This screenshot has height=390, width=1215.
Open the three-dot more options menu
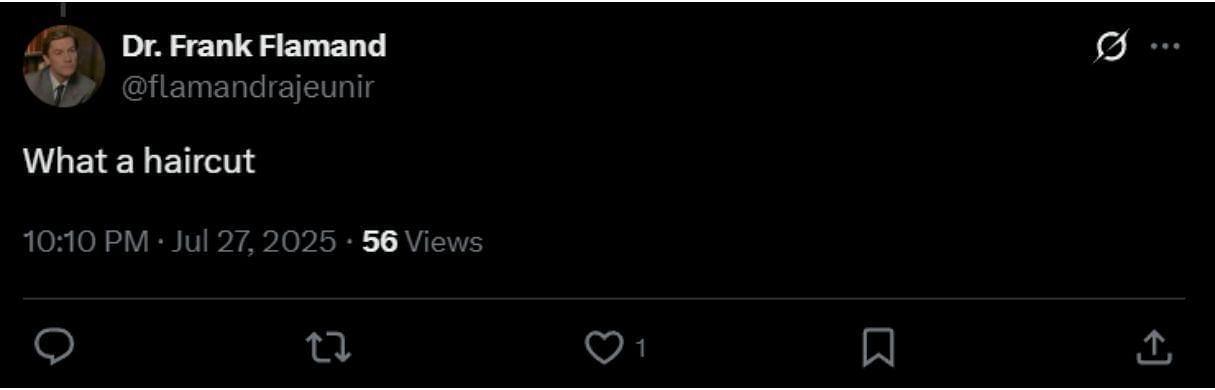pyautogui.click(x=1165, y=46)
